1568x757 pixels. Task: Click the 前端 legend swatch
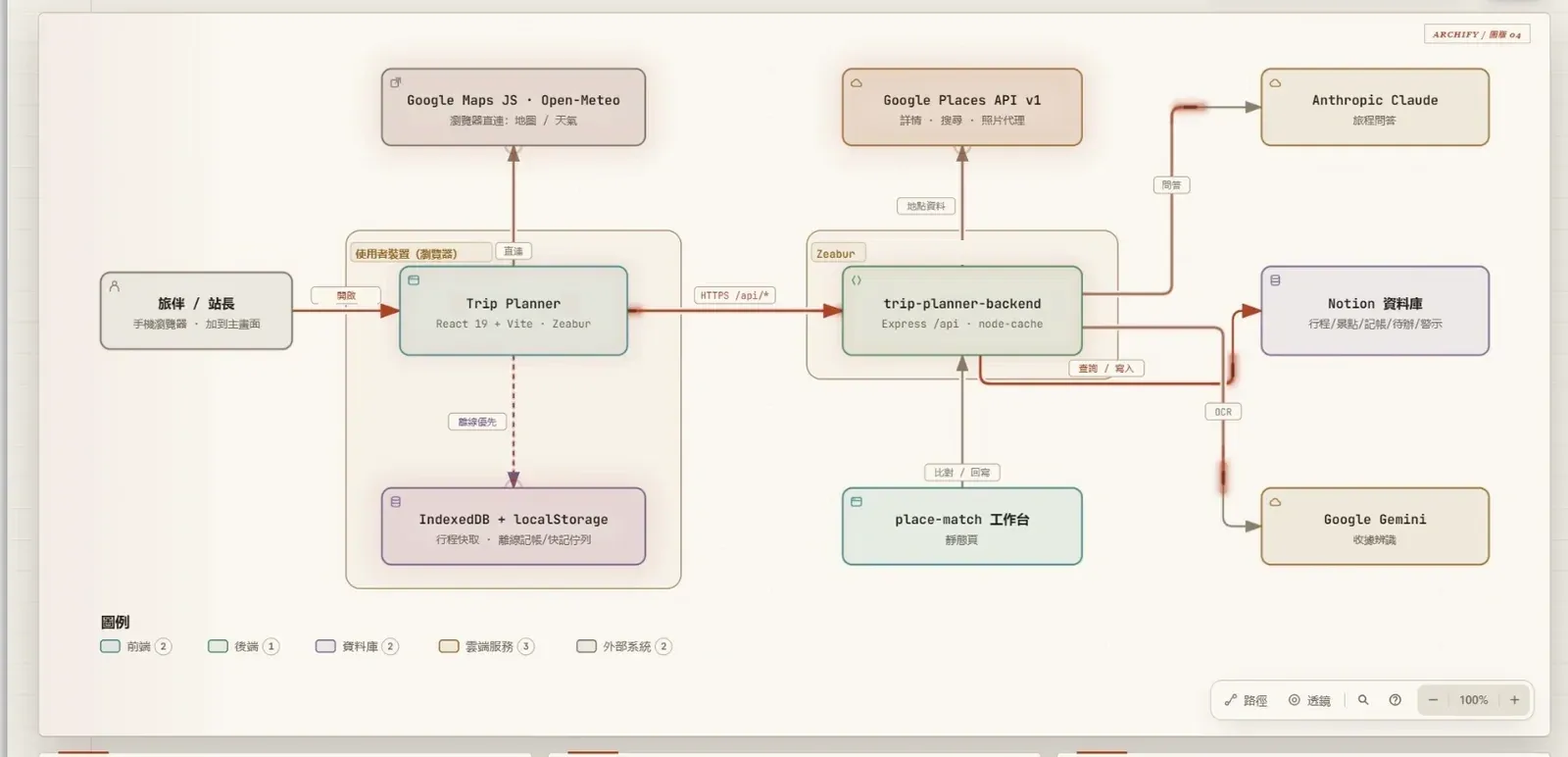point(110,646)
